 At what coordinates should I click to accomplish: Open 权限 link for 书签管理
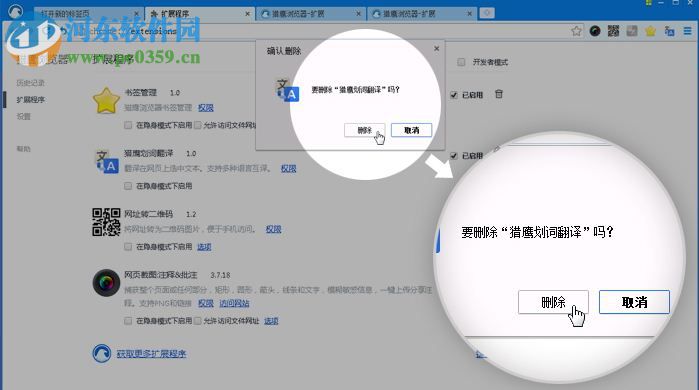coord(206,107)
